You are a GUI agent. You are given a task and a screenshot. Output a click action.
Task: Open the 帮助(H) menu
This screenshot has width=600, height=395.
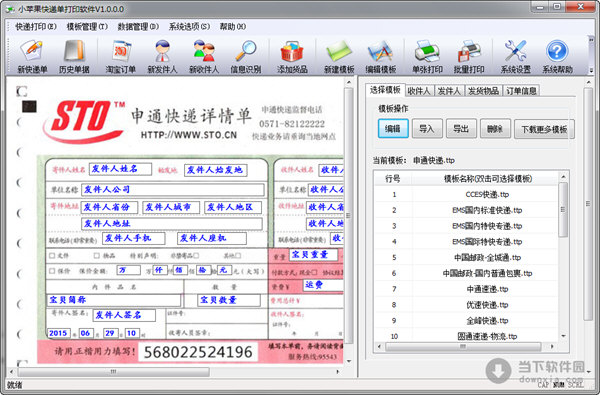coord(233,26)
